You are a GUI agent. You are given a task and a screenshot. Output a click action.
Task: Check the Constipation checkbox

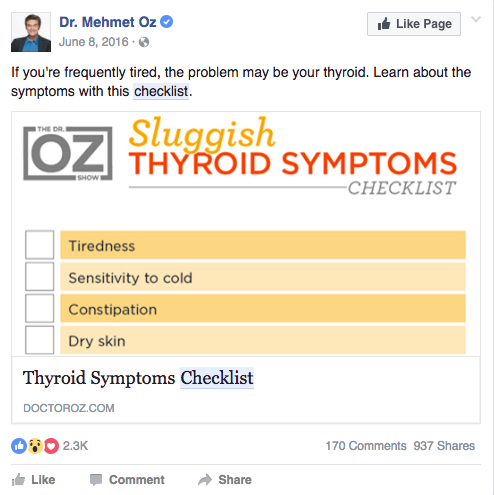pyautogui.click(x=39, y=308)
